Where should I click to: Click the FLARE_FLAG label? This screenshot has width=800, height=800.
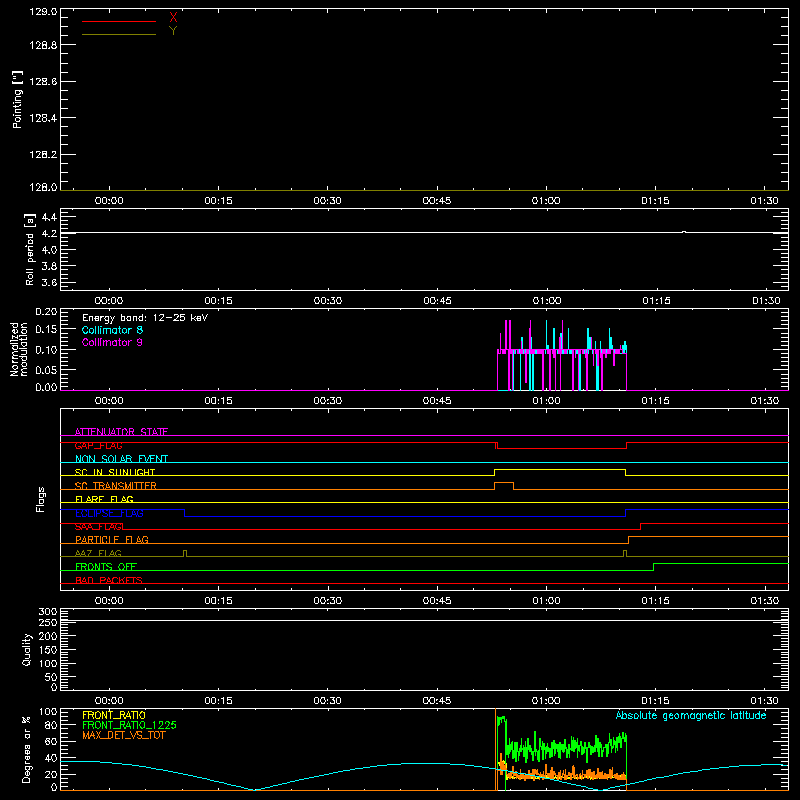[x=104, y=499]
